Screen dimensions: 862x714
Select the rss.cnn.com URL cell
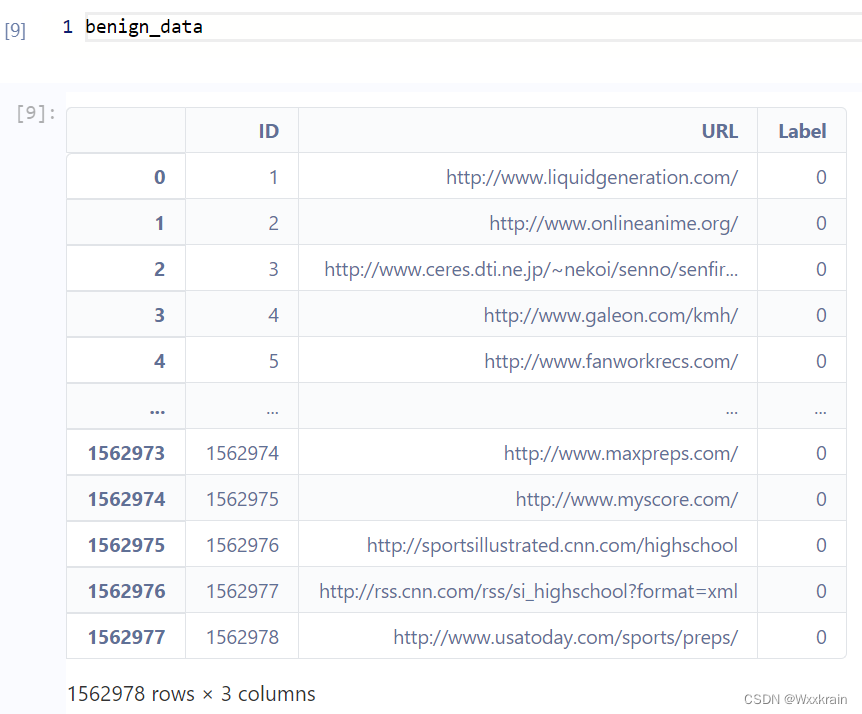click(528, 591)
